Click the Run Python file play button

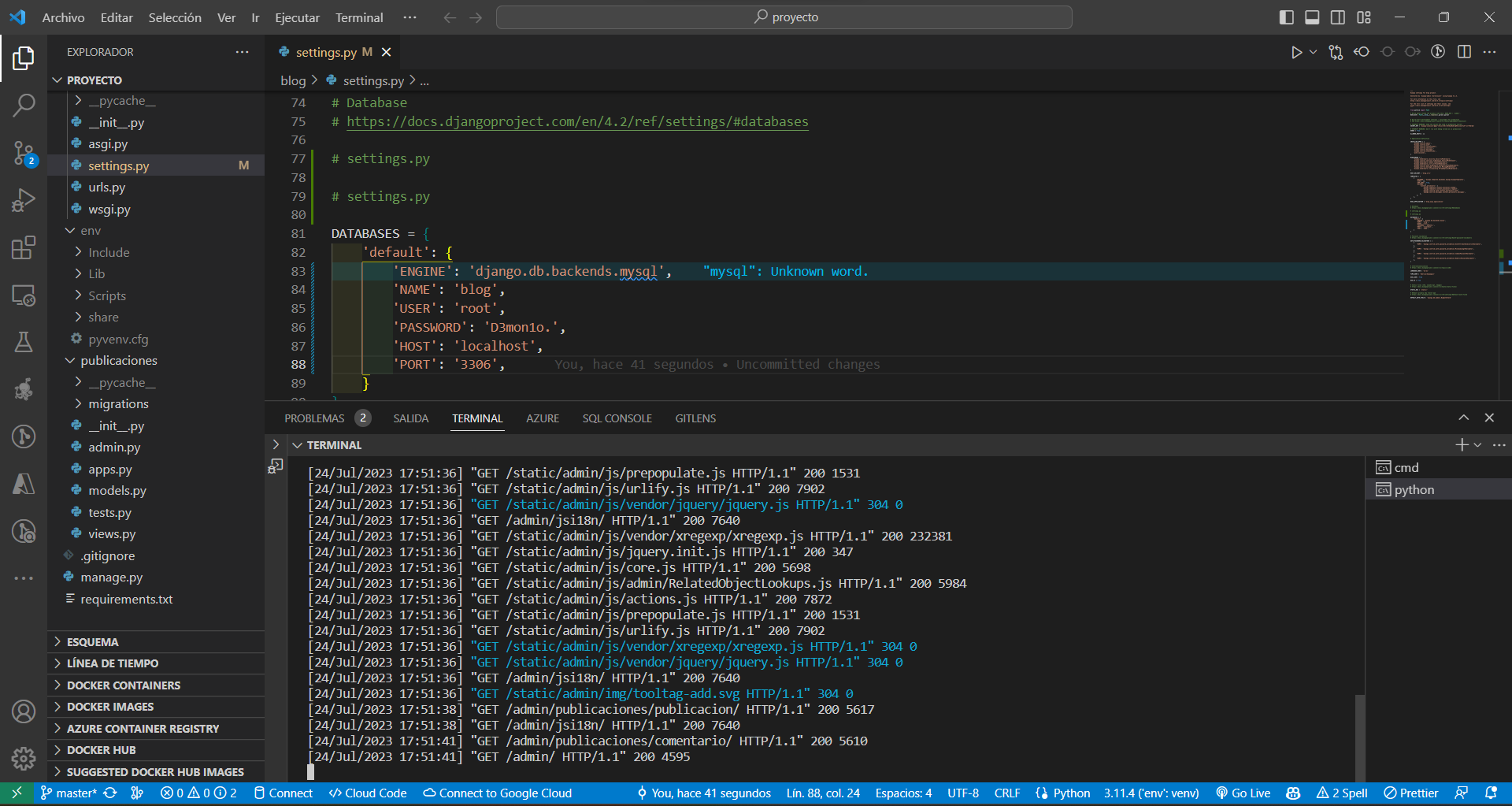[1295, 52]
